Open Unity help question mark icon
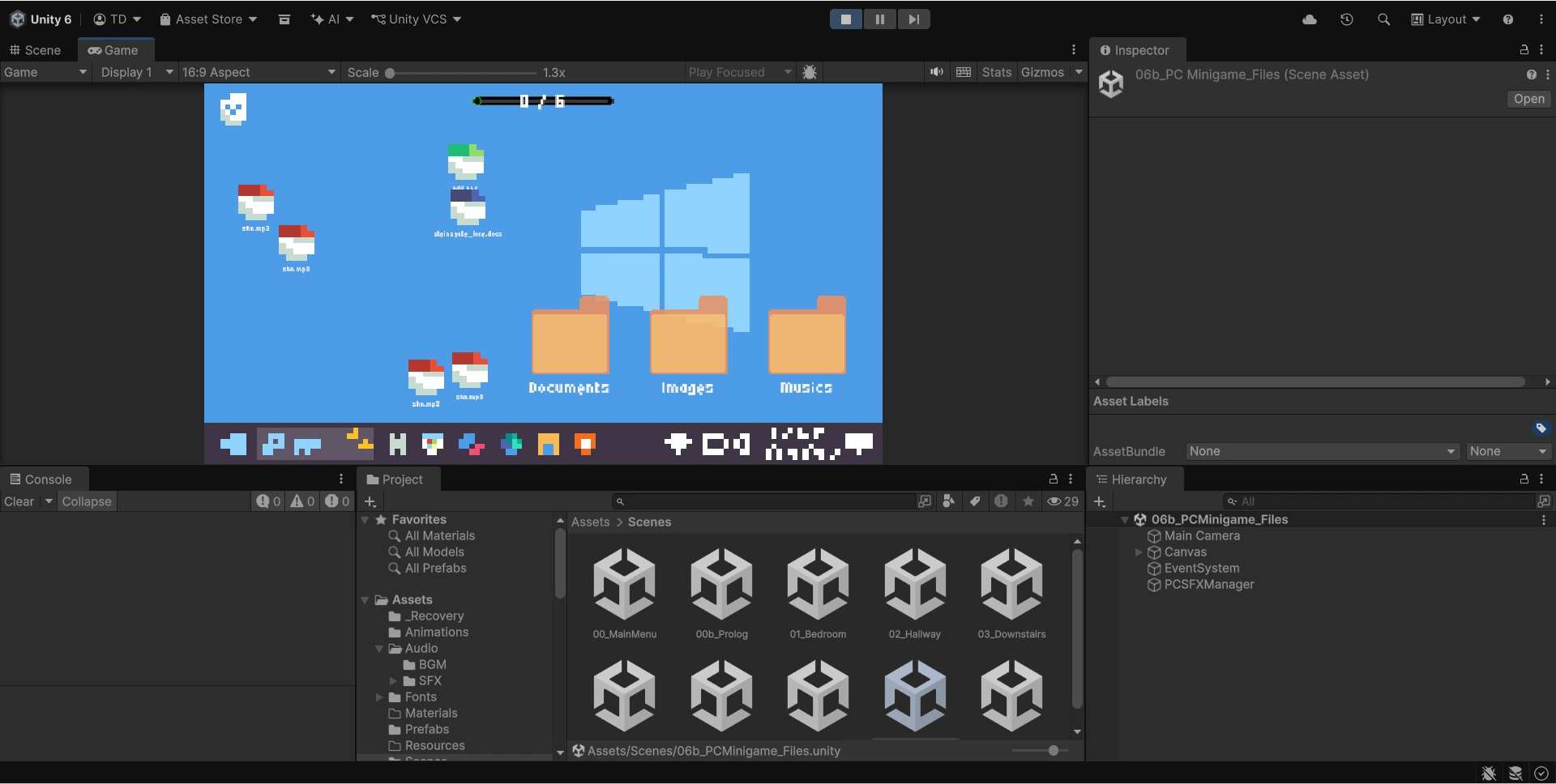Screen dimensions: 1556x784 click(x=1508, y=19)
